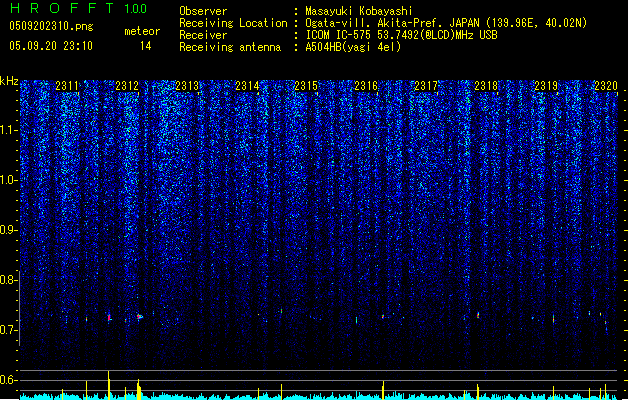Click the 0.9 frequency axis label
This screenshot has width=629, height=400.
tap(8, 230)
